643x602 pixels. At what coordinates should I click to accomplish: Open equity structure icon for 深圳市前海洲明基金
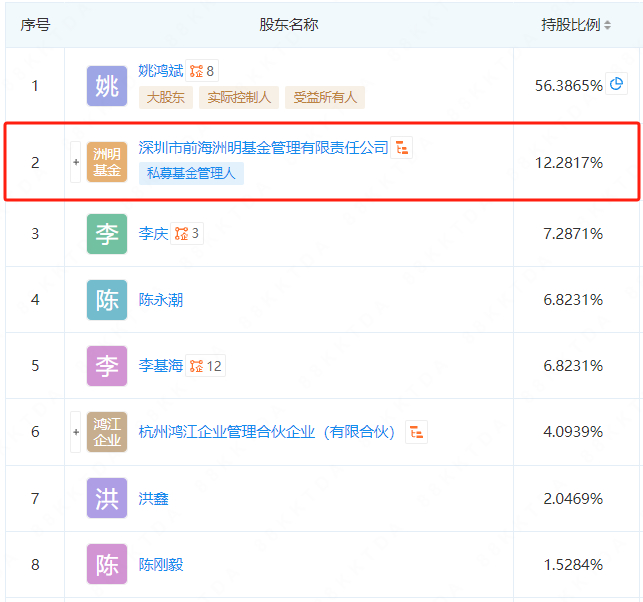[x=401, y=148]
